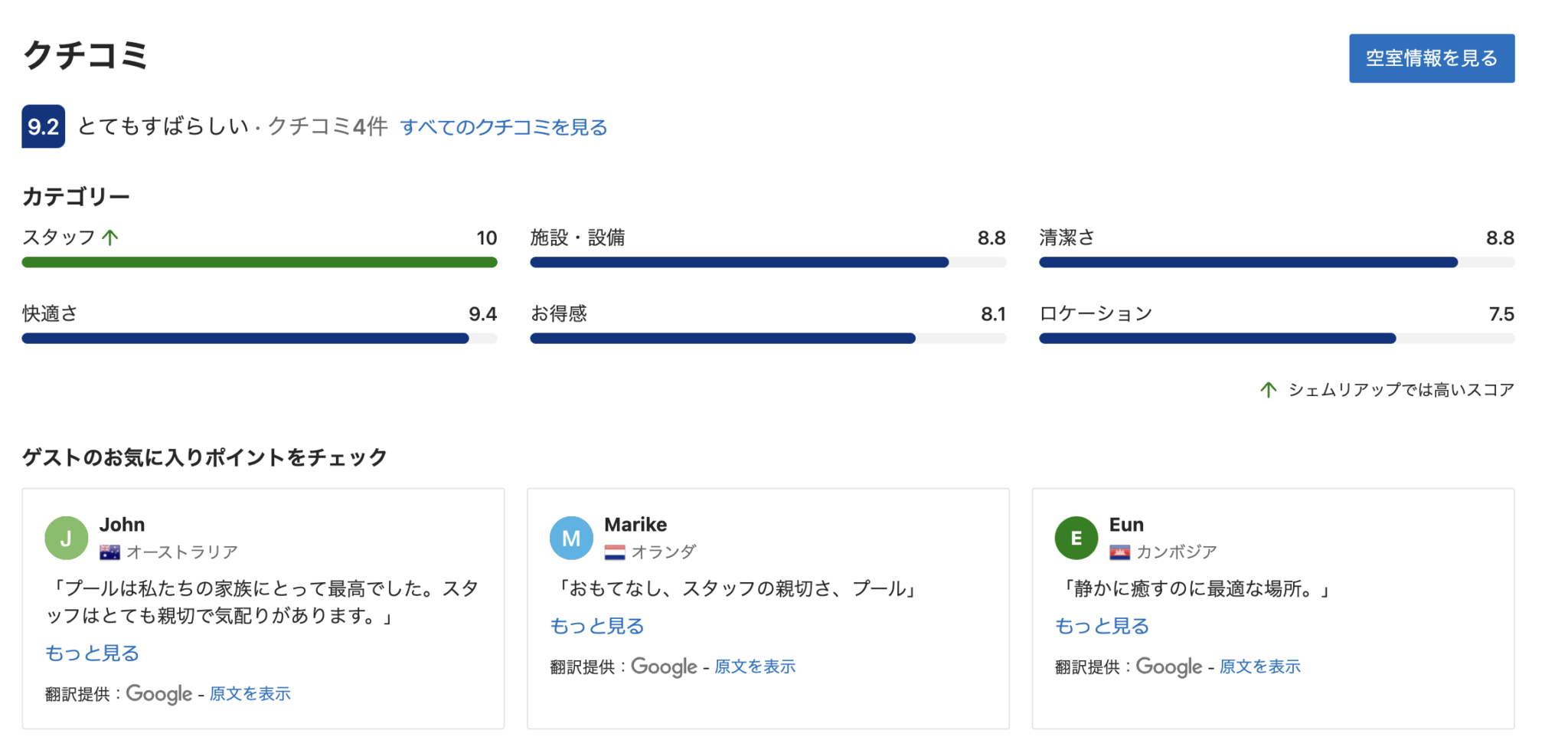Click the Netherlands flag icon
The image size is (1568, 750).
pos(614,552)
